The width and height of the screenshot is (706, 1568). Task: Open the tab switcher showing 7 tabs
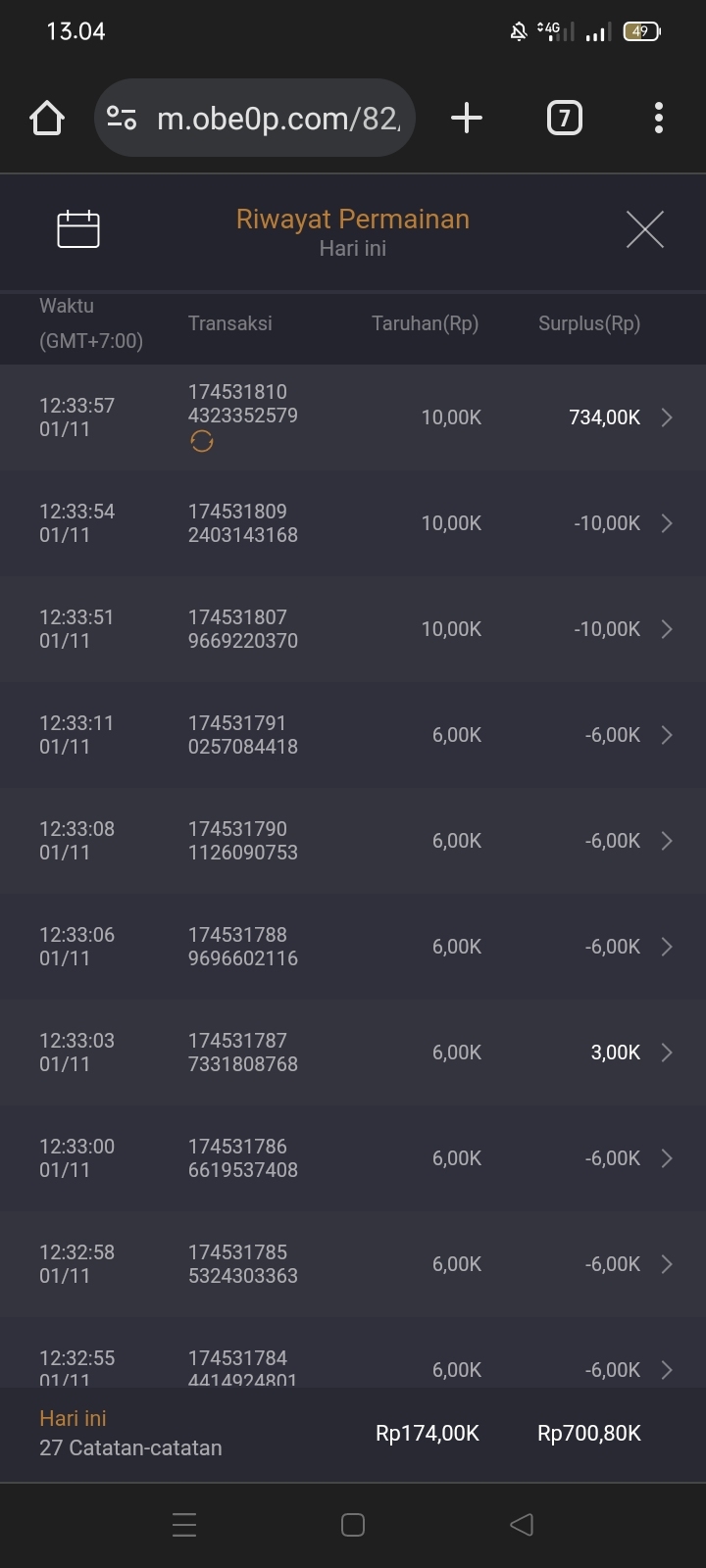(564, 119)
